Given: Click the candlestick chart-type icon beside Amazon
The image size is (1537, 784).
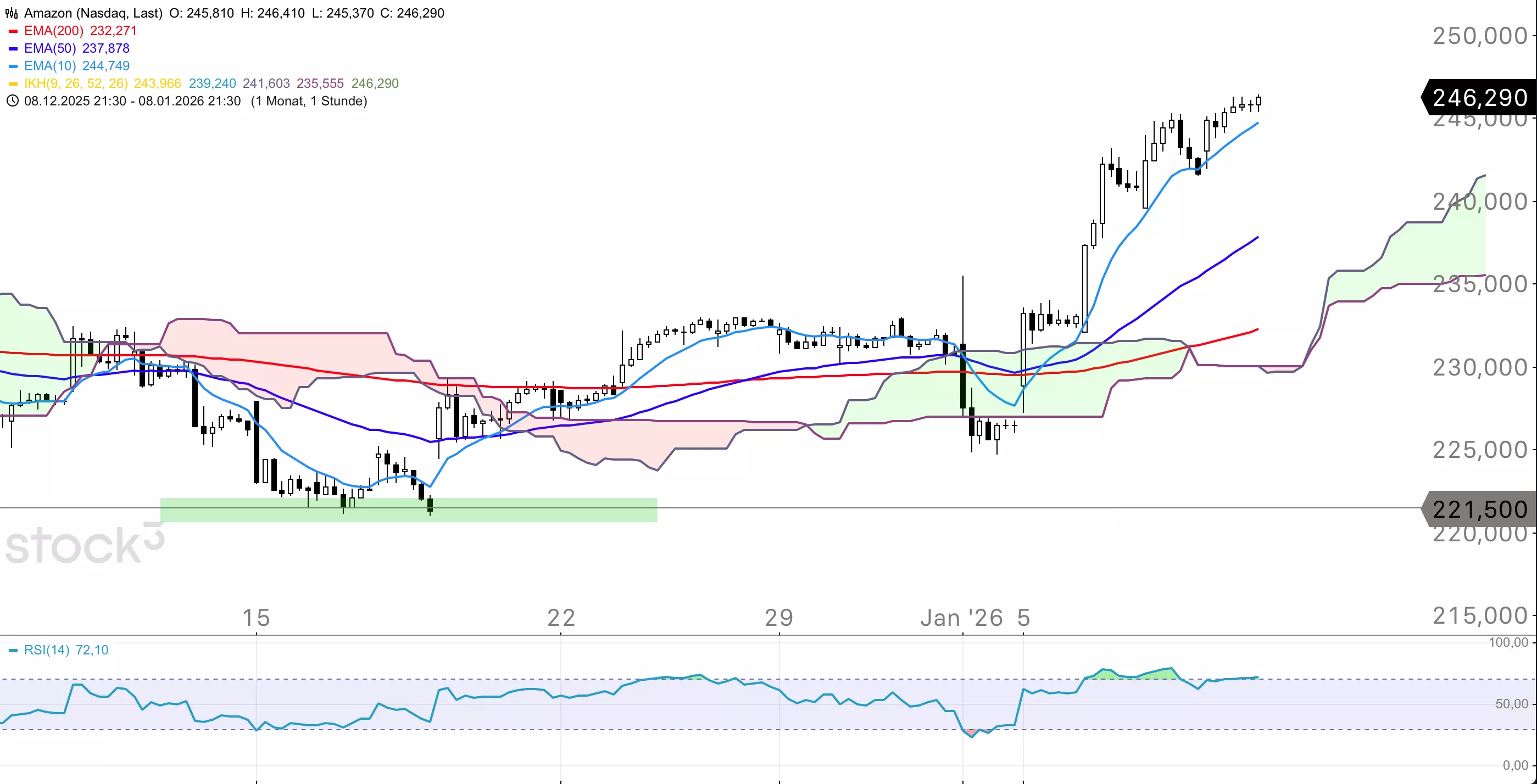Looking at the screenshot, I should (x=12, y=13).
